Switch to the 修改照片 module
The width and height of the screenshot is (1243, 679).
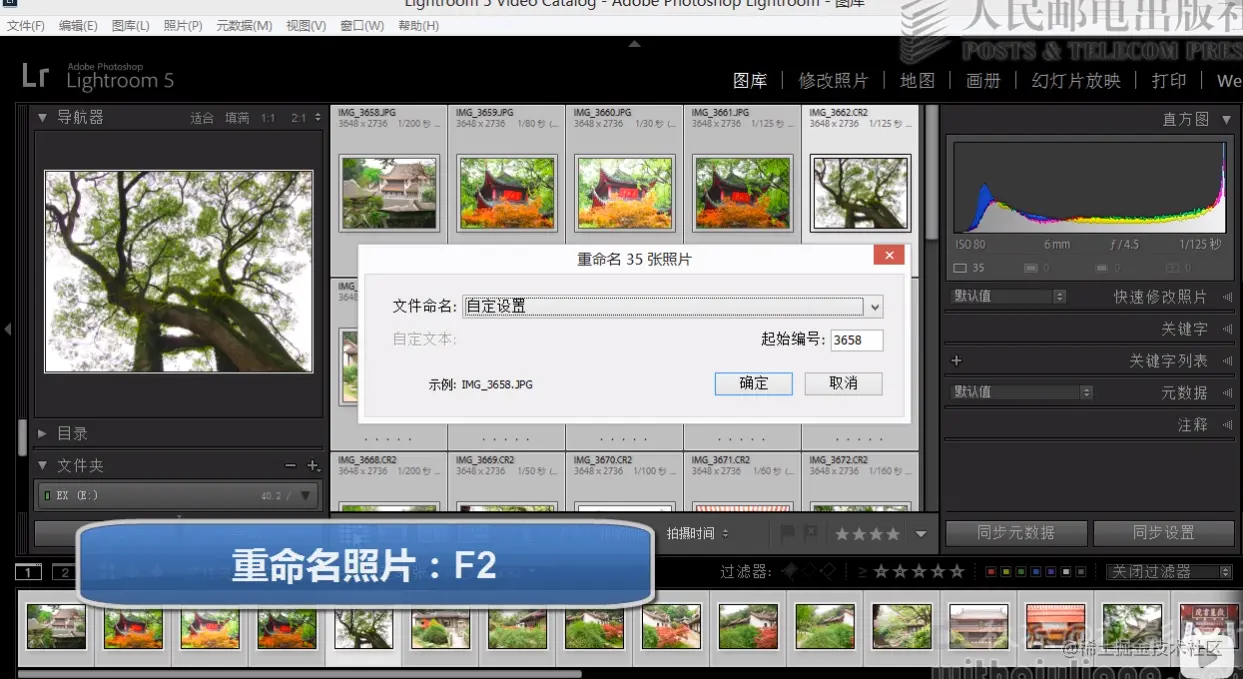click(x=833, y=81)
